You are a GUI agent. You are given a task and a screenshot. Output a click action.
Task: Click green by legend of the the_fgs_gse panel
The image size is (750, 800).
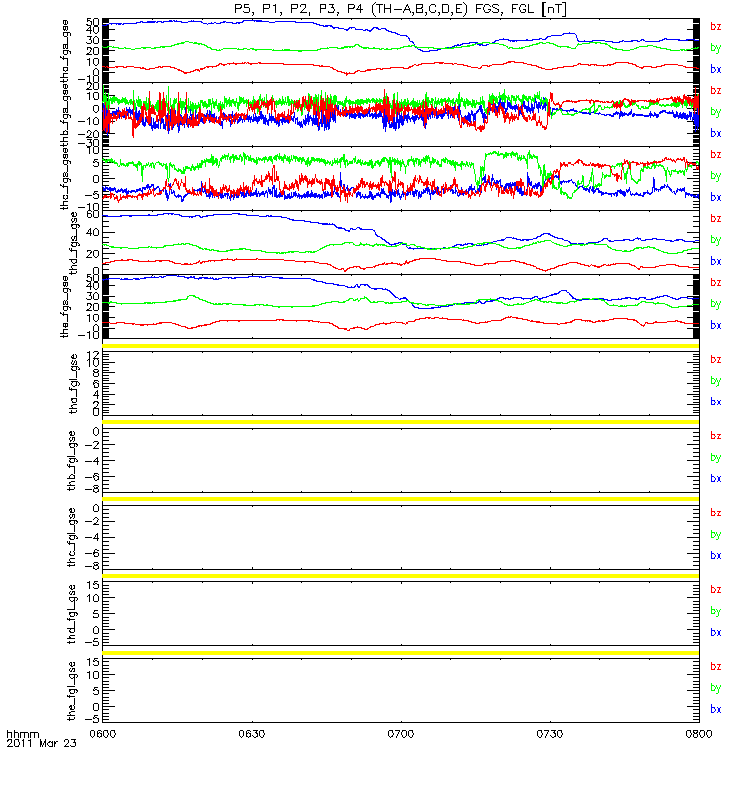click(716, 304)
